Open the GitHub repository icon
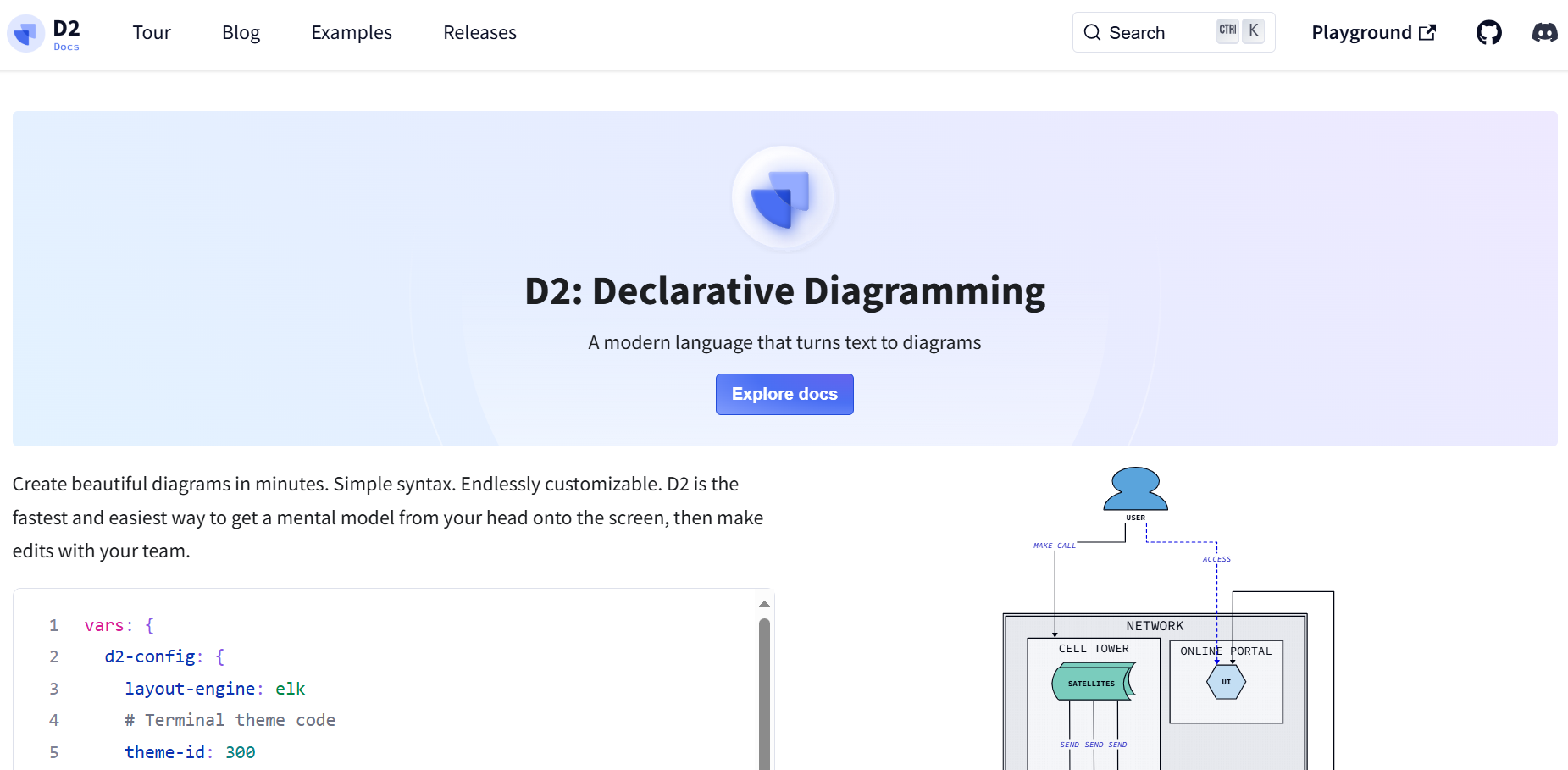1568x770 pixels. pyautogui.click(x=1488, y=33)
